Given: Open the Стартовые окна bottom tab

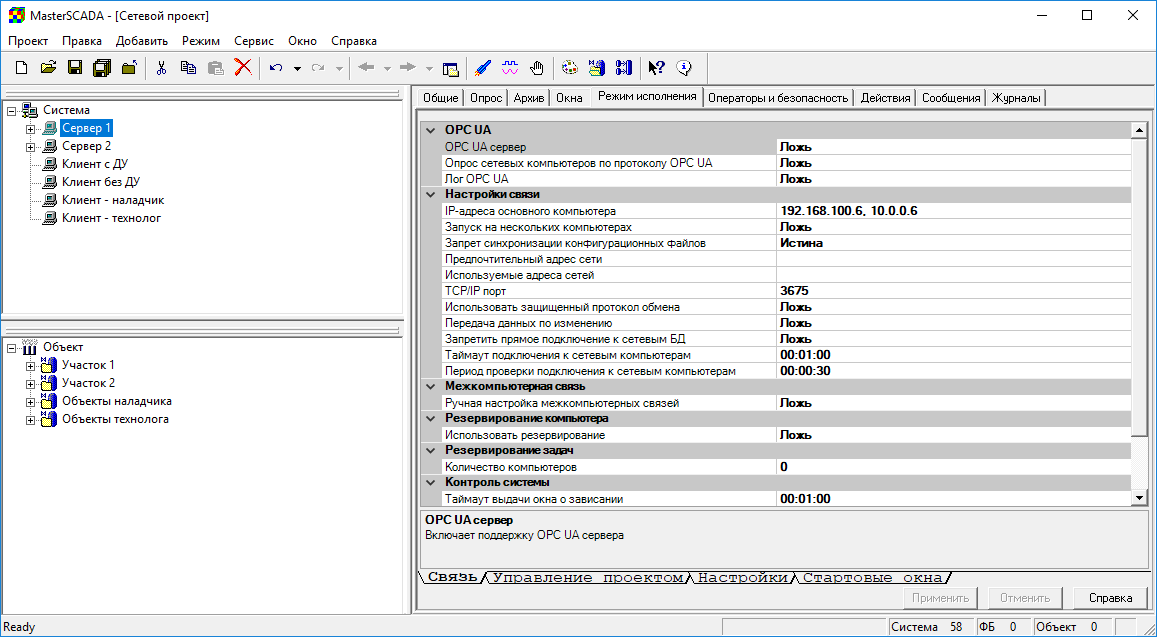Looking at the screenshot, I should click(872, 578).
